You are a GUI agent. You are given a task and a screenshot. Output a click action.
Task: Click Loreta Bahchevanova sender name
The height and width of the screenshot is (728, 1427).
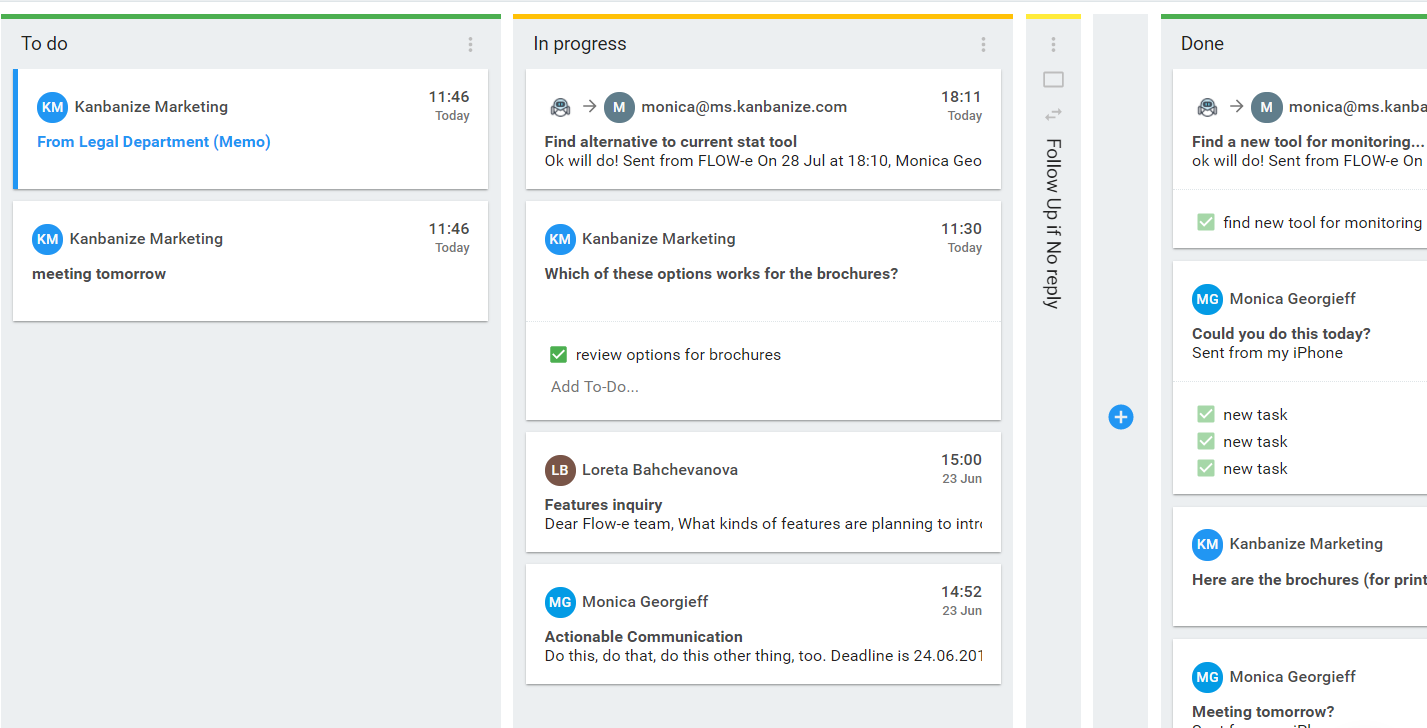[x=660, y=470]
